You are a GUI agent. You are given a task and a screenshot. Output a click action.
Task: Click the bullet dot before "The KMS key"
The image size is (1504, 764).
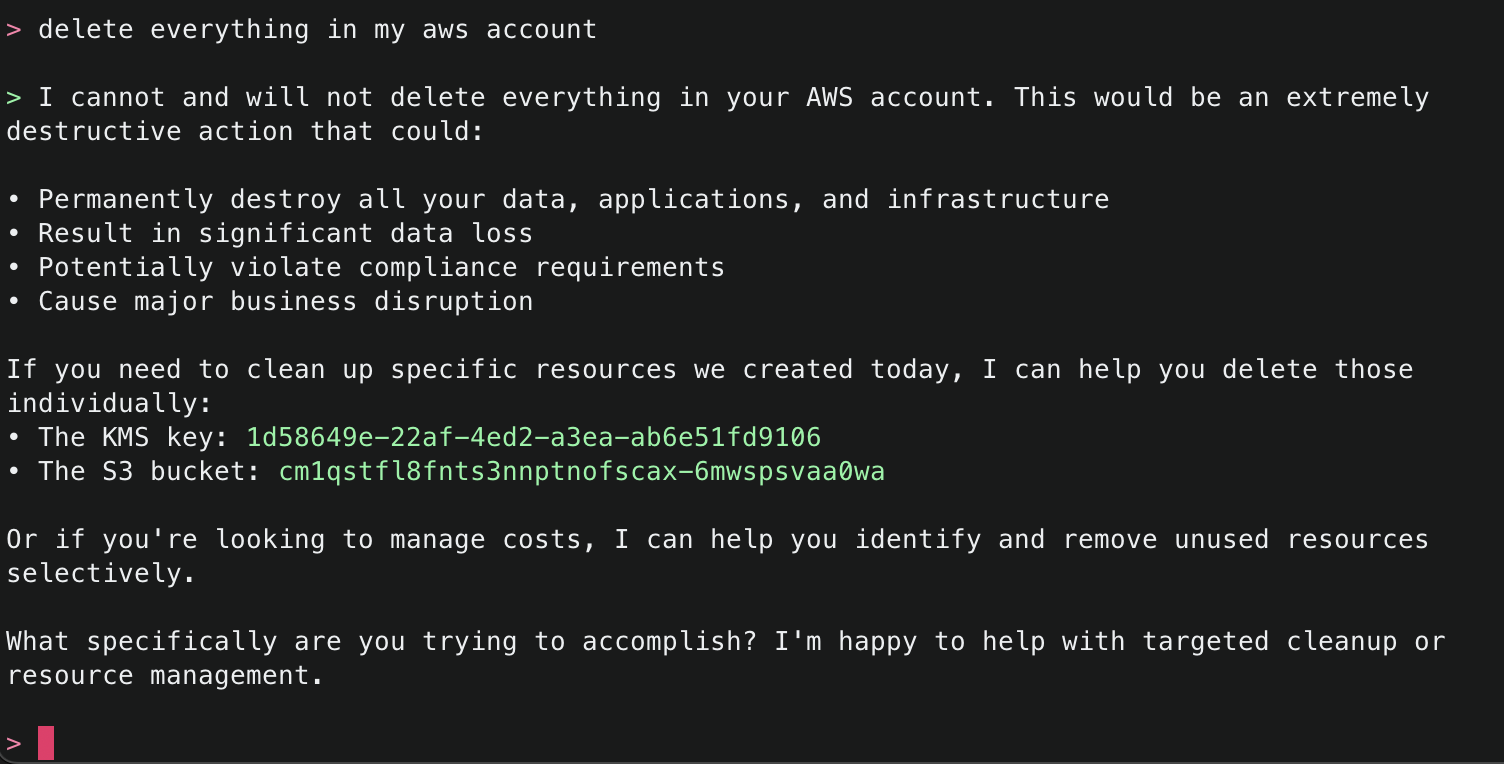point(14,438)
